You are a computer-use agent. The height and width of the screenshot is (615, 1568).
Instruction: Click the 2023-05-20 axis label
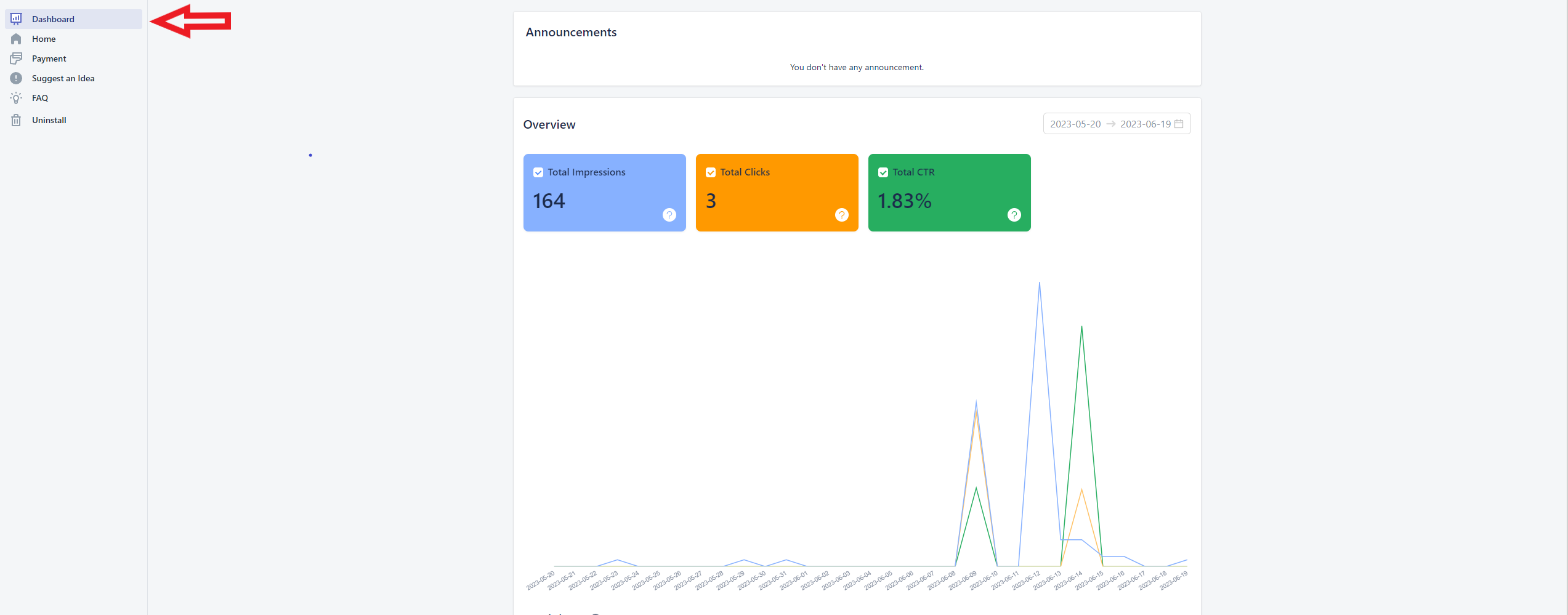pos(541,581)
